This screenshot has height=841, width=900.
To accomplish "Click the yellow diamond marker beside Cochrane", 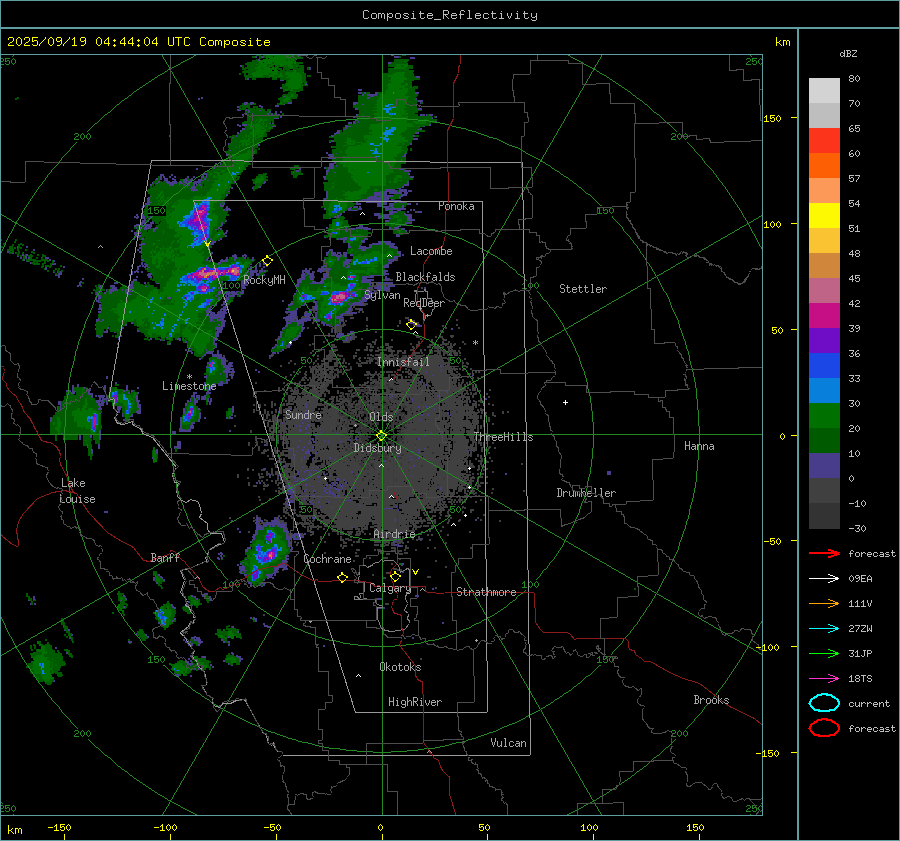I will tap(343, 577).
